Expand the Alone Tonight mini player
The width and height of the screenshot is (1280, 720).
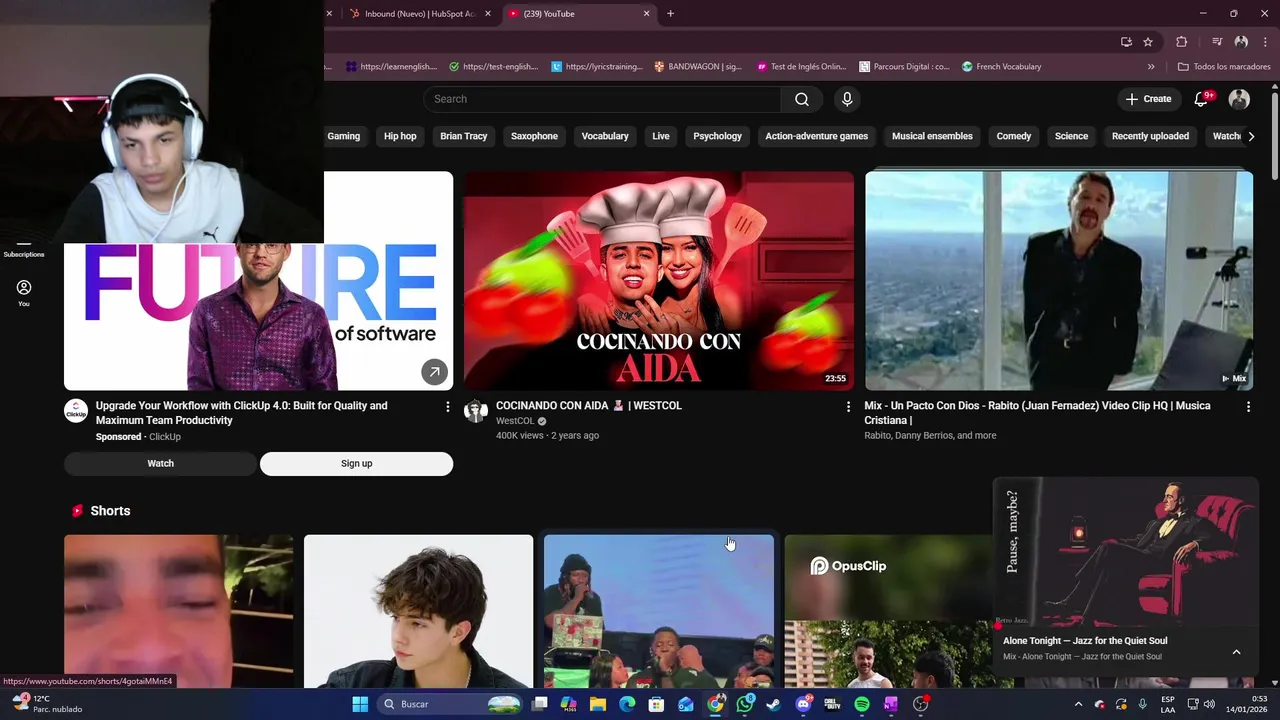coord(1236,652)
